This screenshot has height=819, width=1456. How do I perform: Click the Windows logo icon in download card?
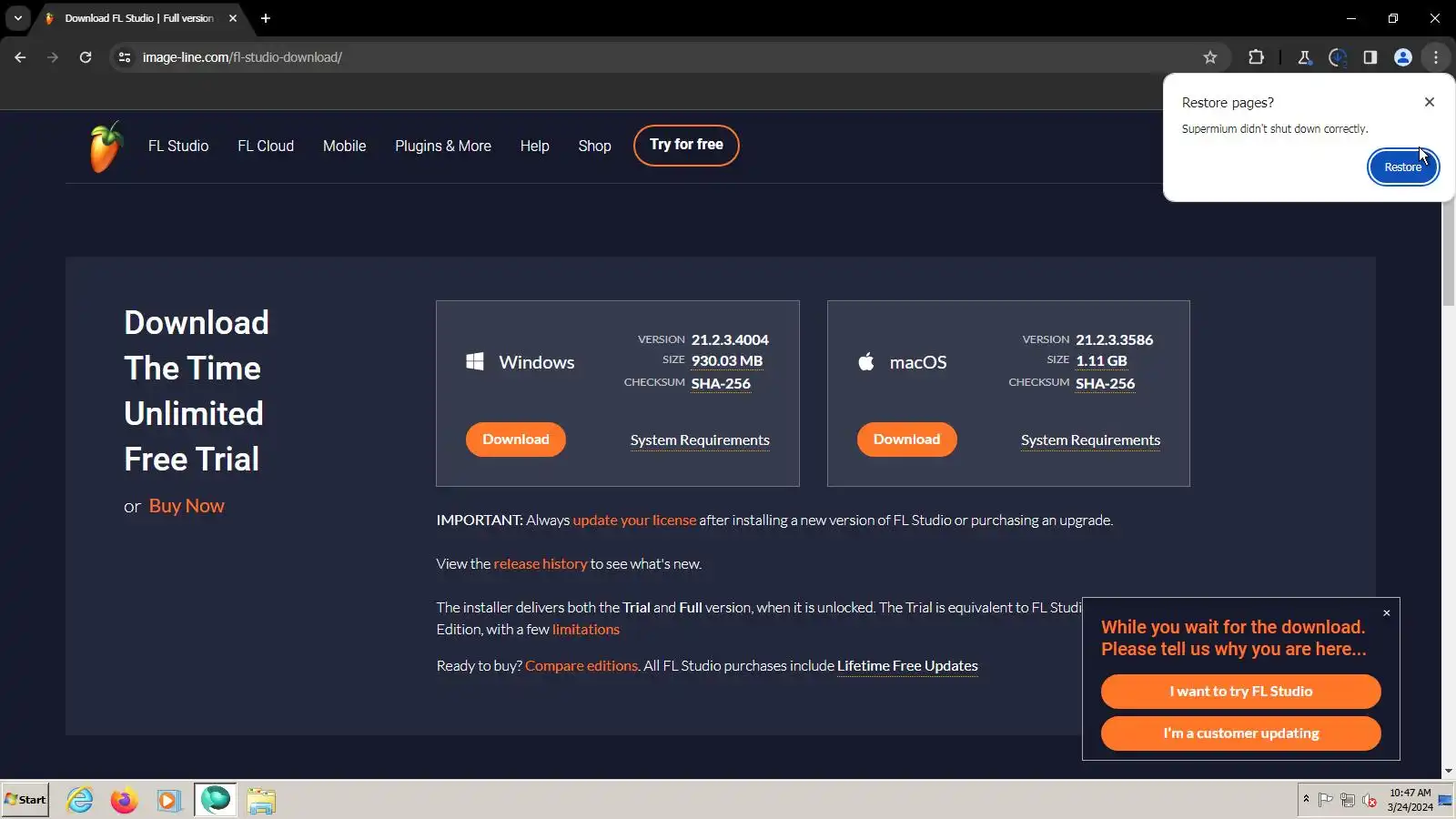(x=475, y=362)
